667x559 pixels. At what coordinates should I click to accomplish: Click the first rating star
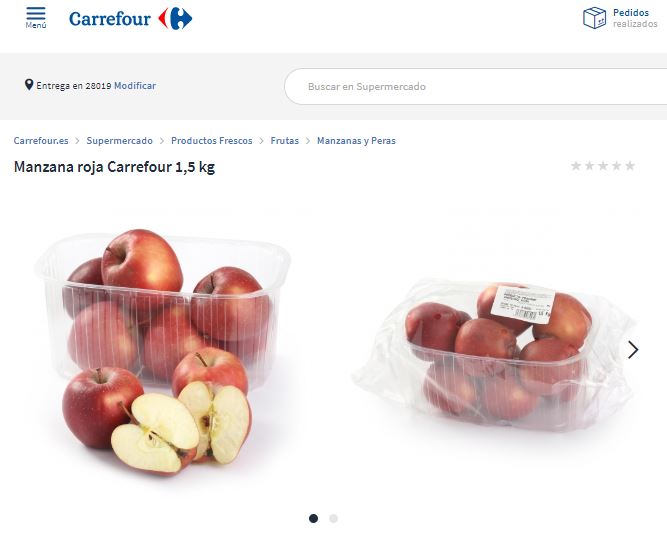[576, 165]
